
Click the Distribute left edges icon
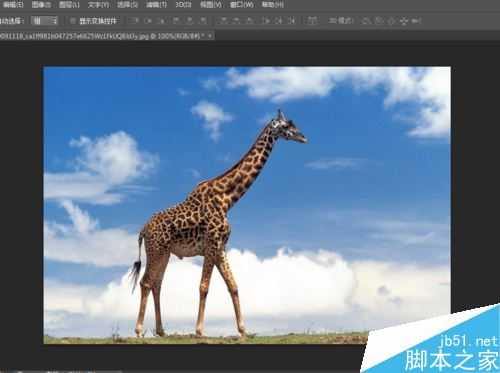click(x=266, y=21)
